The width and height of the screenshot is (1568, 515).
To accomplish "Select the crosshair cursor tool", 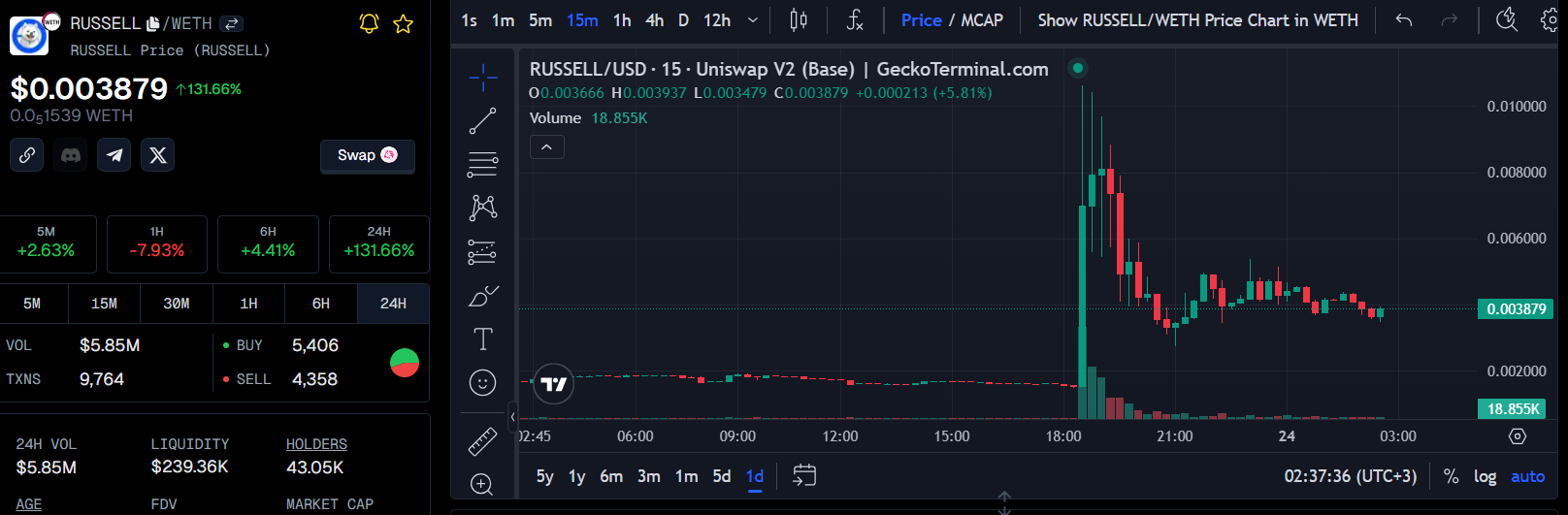I will pyautogui.click(x=482, y=77).
